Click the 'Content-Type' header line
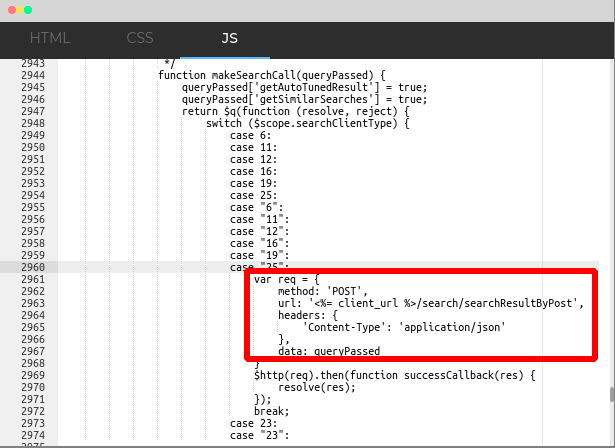 tap(400, 328)
